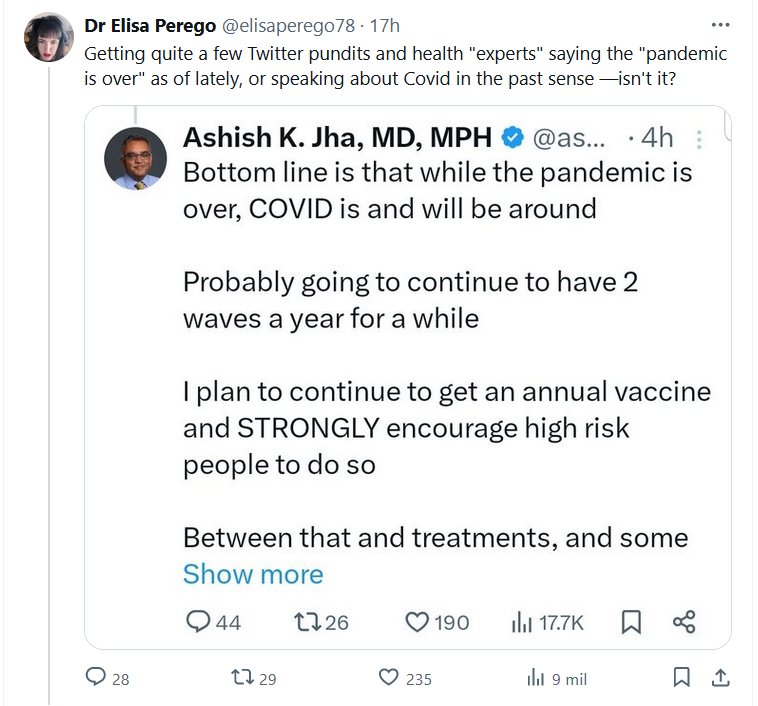Click the Ashish K. Jha, MD, MPH name
Screen dimensions: 758x706
337,139
